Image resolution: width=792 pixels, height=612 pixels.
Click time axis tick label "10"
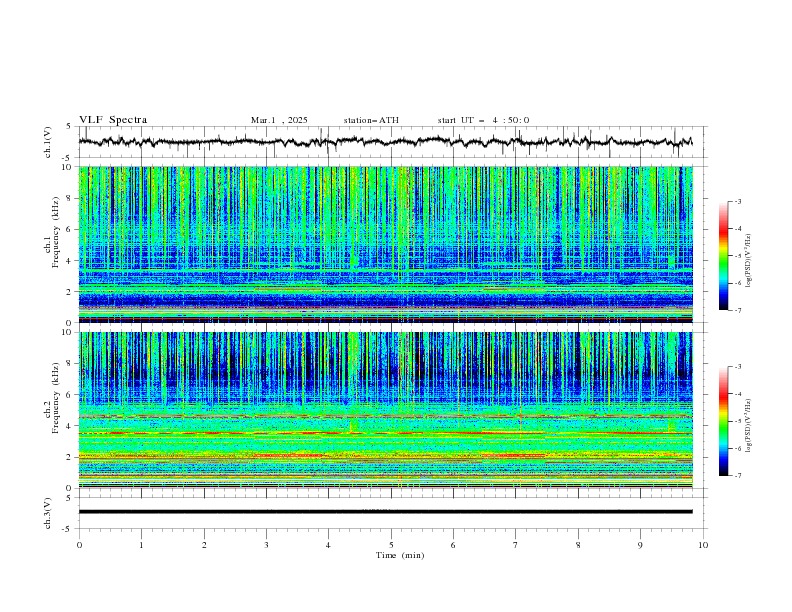(x=703, y=545)
